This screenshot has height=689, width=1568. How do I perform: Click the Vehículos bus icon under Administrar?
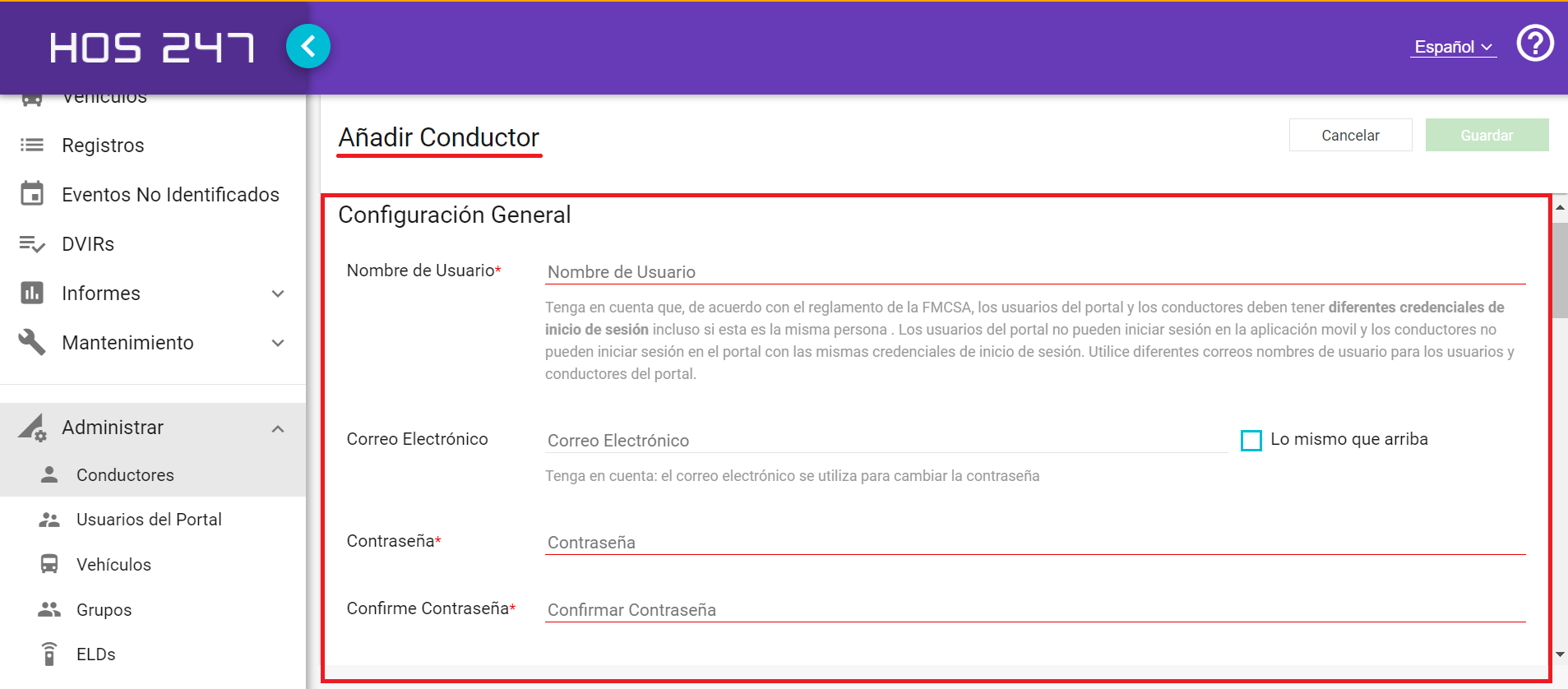tap(49, 564)
